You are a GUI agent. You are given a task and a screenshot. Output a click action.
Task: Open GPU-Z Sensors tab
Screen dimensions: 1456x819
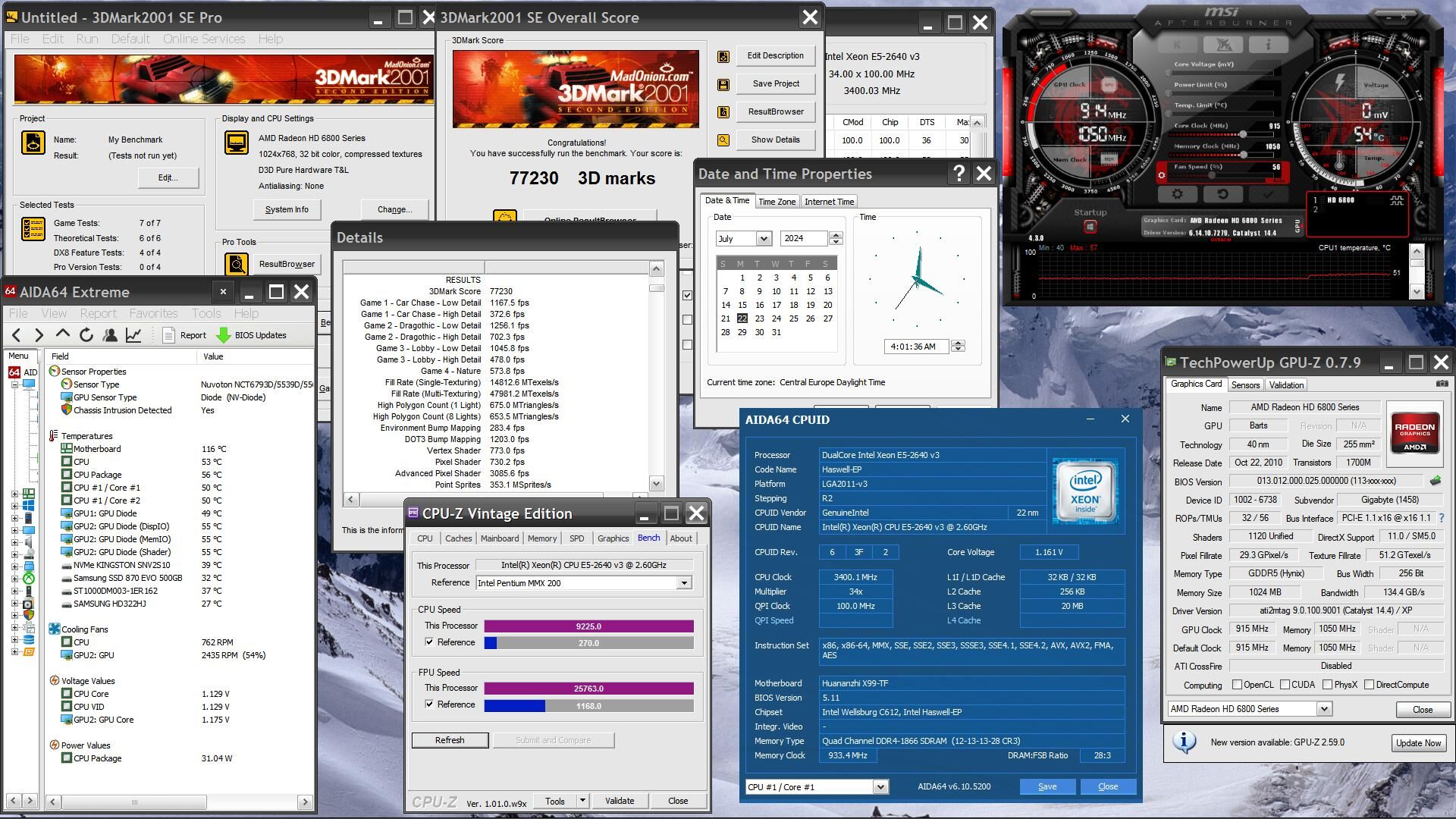(x=1245, y=385)
